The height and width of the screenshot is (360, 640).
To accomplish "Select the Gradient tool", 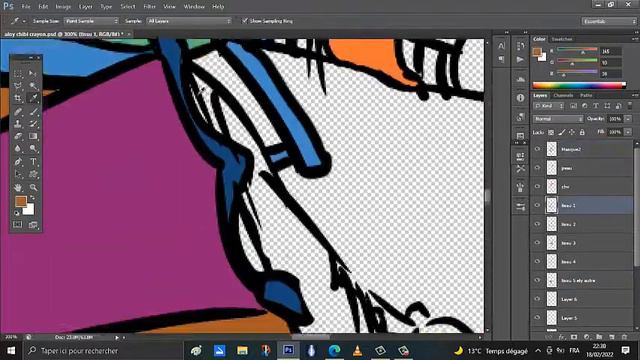I will pos(33,136).
